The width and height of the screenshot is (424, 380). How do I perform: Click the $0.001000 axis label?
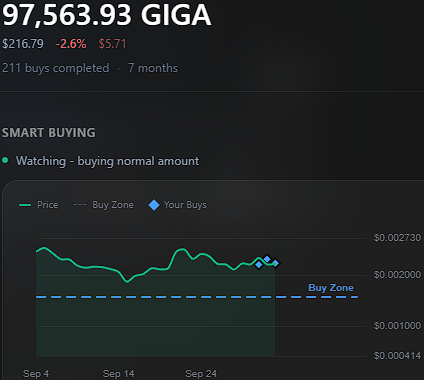point(397,325)
